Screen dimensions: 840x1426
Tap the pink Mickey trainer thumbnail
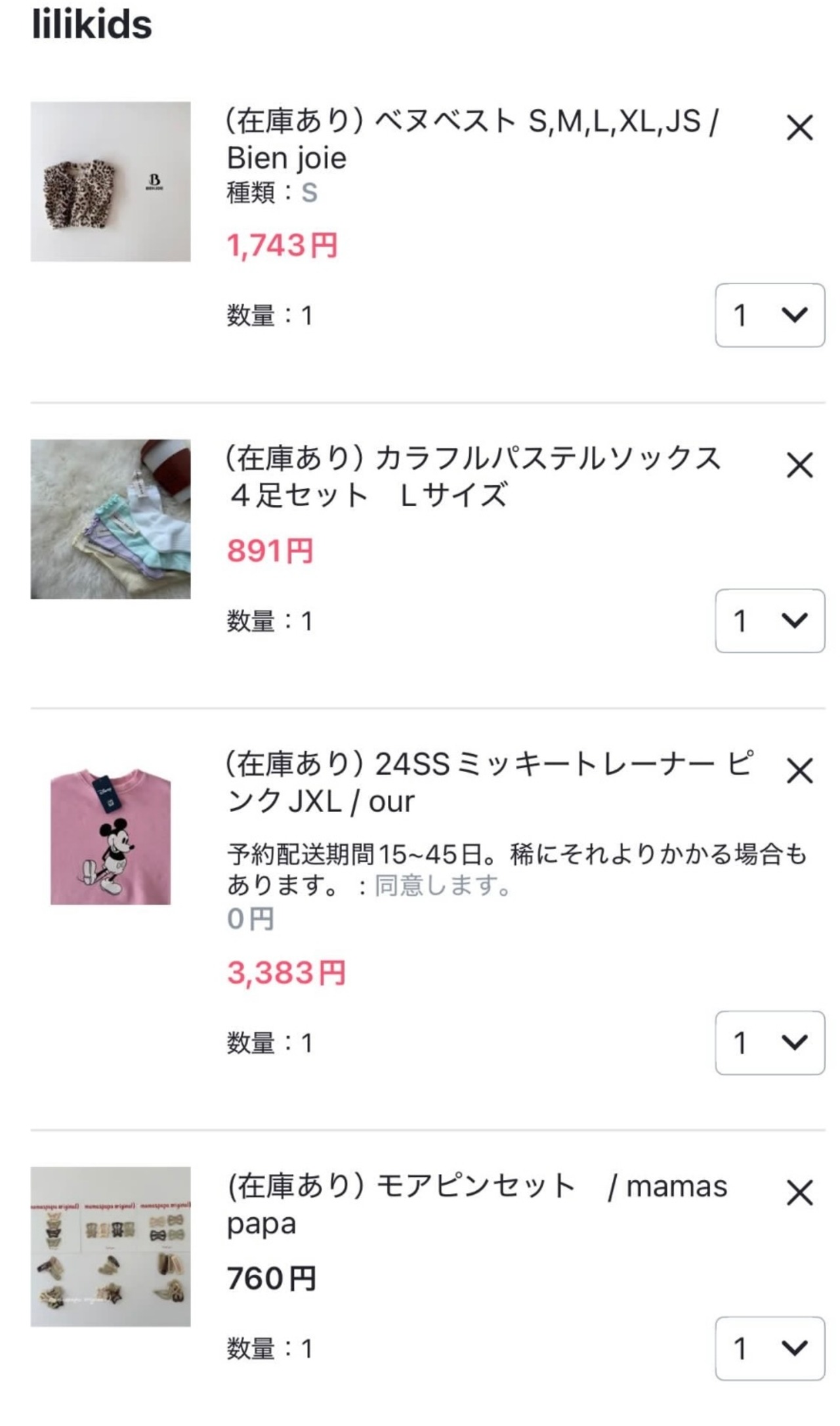pos(110,836)
